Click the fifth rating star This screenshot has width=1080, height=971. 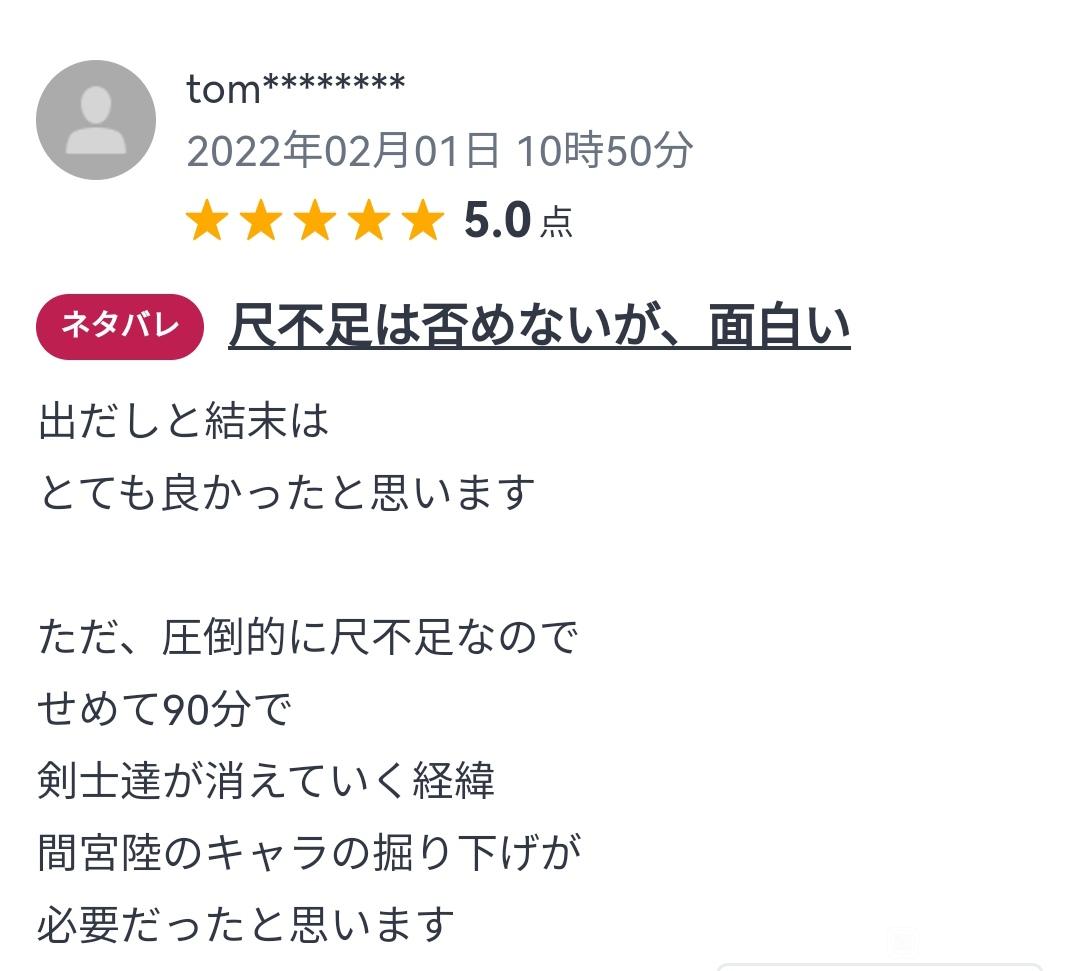423,220
